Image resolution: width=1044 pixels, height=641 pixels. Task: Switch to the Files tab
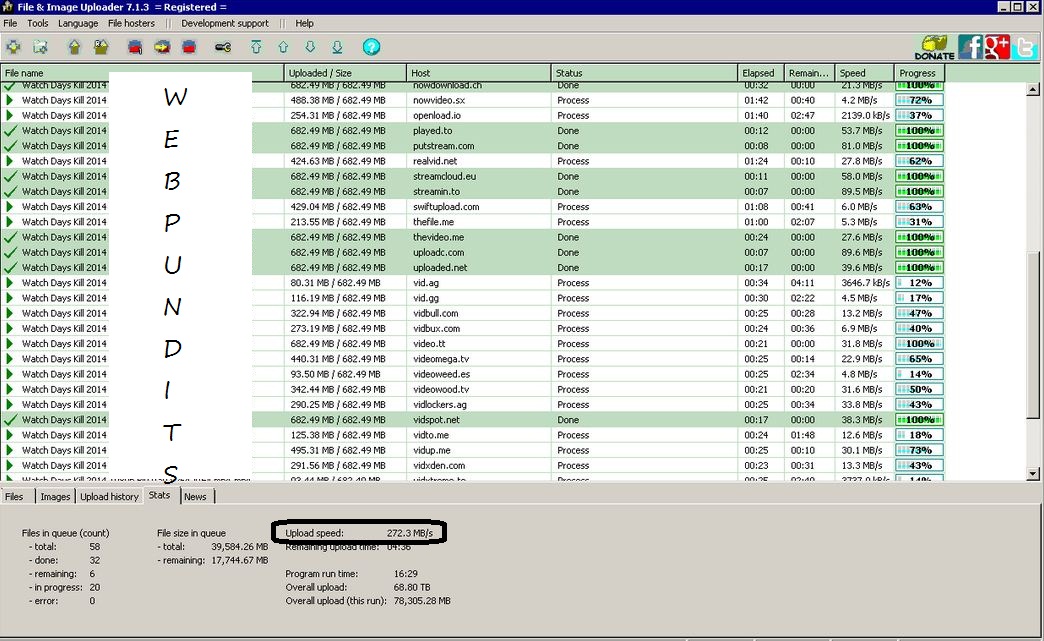point(15,497)
